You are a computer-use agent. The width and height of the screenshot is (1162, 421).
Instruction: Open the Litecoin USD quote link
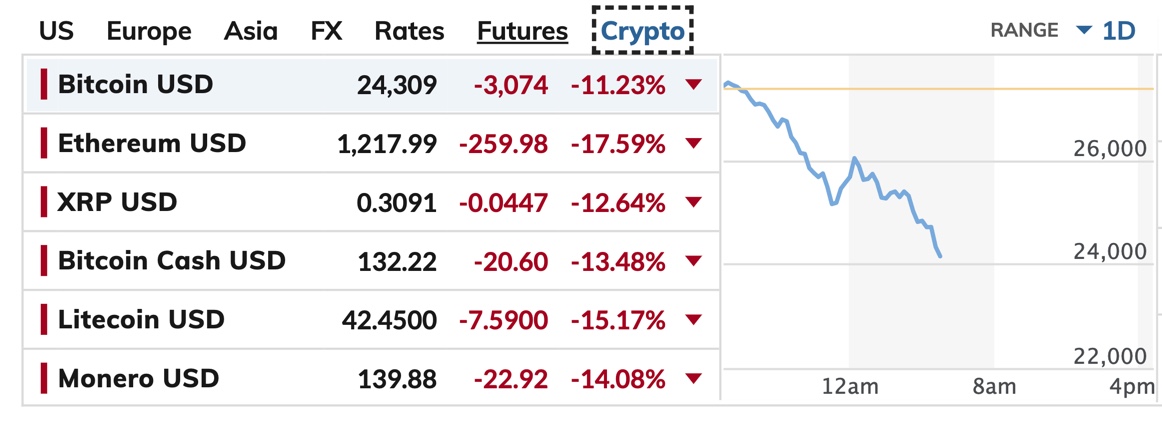coord(141,320)
